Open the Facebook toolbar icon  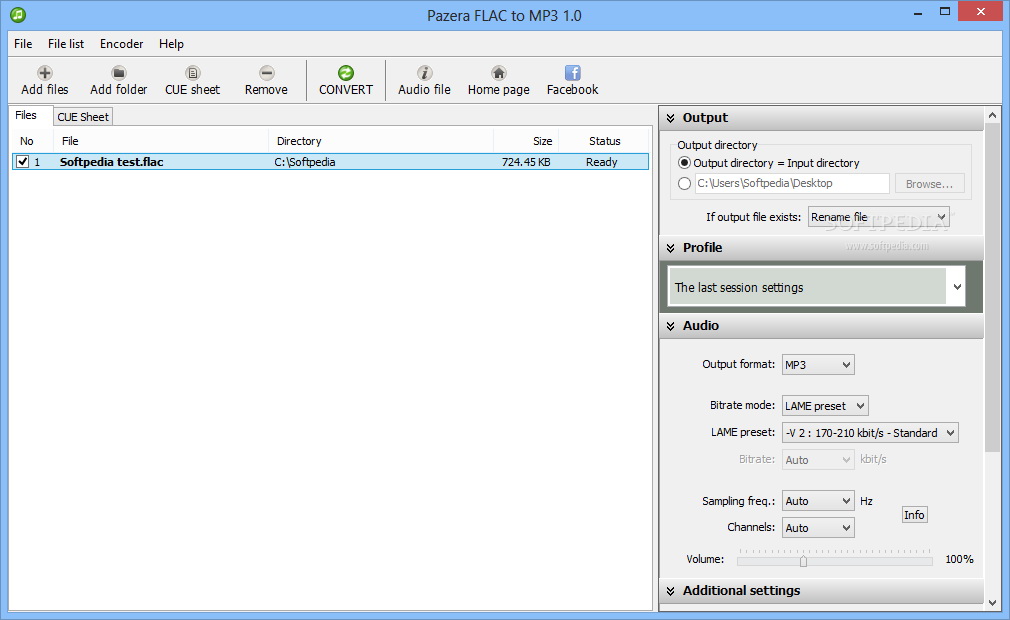tap(573, 73)
